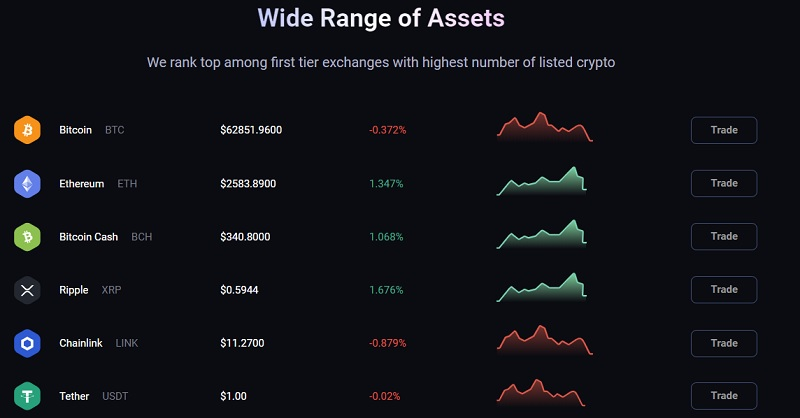Click the Ripple XRP icon
This screenshot has height=418, width=800.
point(27,290)
